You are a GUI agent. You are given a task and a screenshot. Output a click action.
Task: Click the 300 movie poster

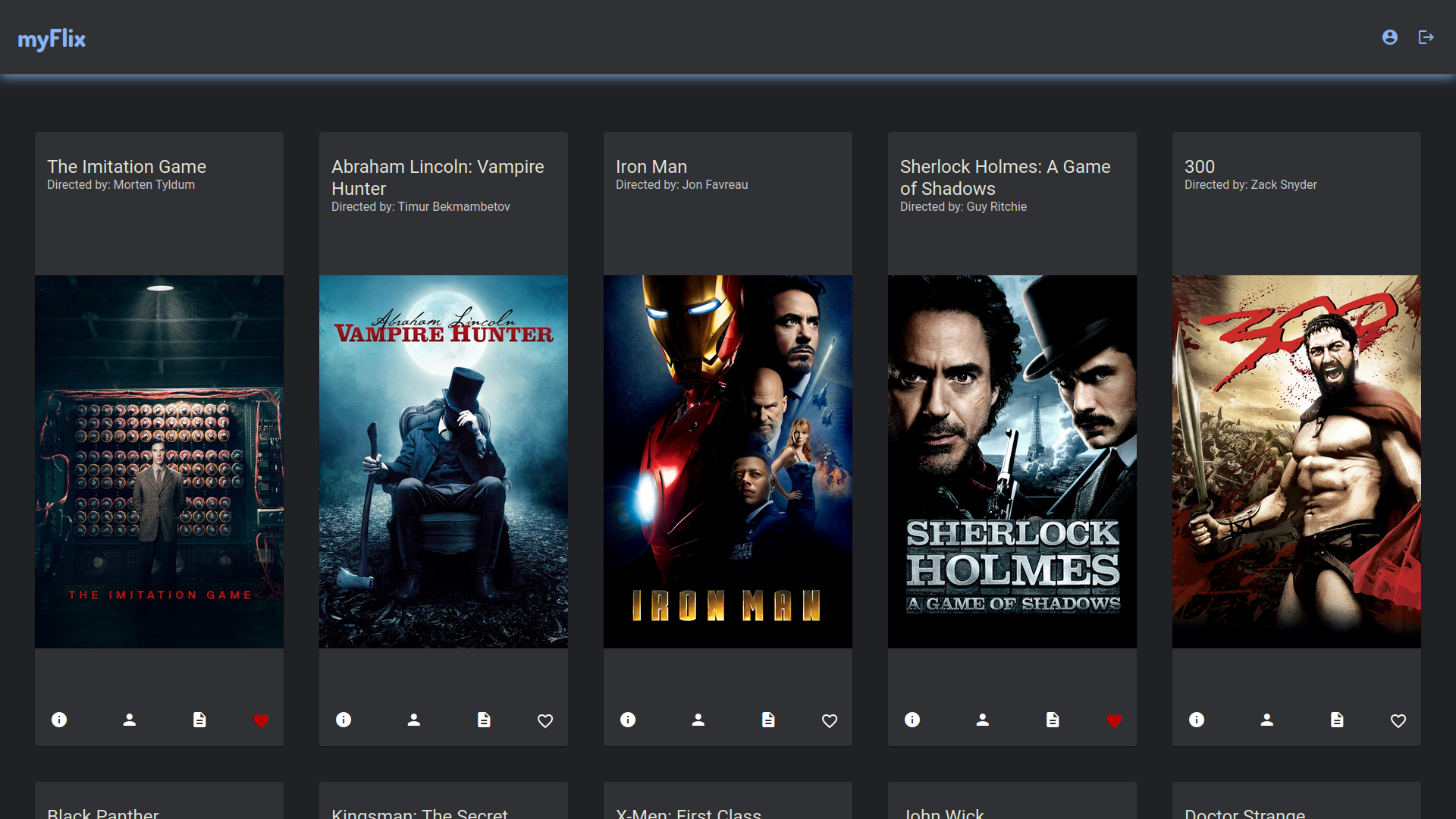coord(1297,461)
